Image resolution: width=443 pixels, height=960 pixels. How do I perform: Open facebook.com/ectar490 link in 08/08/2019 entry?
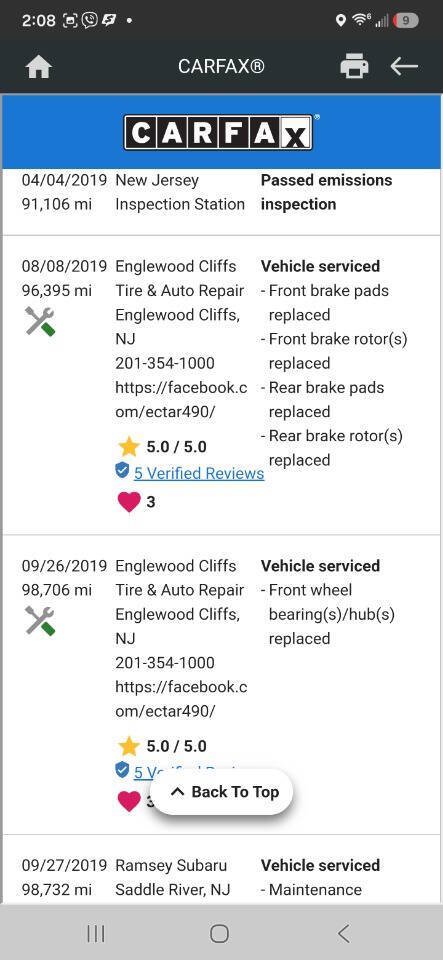click(181, 399)
